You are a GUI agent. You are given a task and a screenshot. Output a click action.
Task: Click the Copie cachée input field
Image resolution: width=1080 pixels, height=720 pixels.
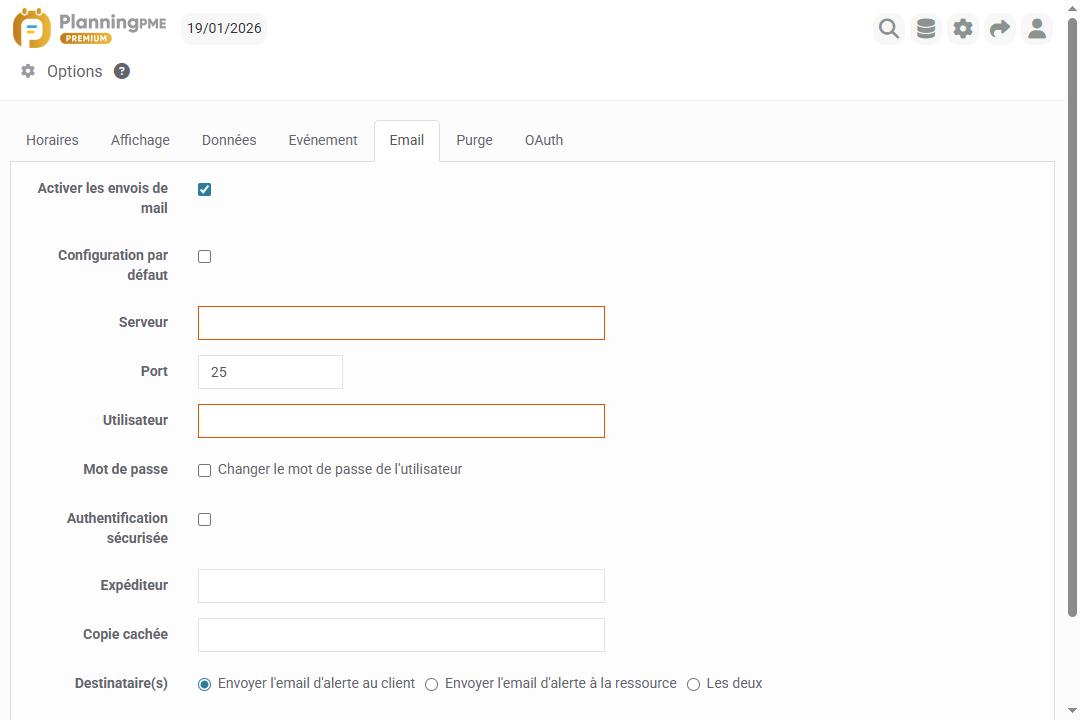coord(402,635)
